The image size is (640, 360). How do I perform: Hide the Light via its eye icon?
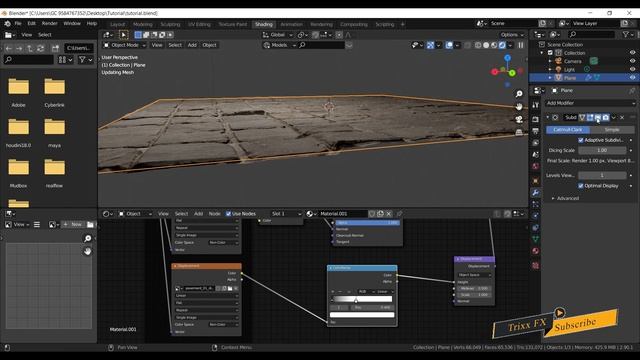[x=632, y=69]
